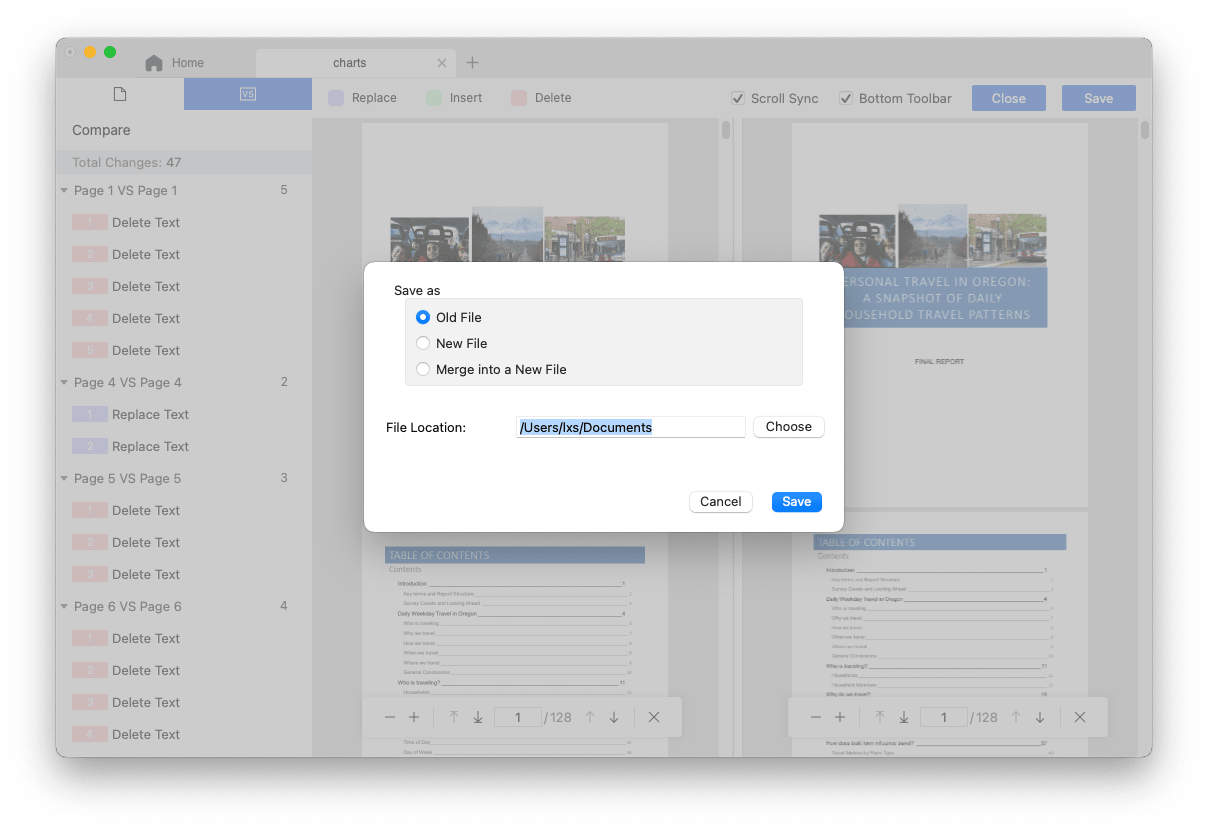Close the charts tab with its X icon
This screenshot has height=831, width=1208.
click(442, 63)
